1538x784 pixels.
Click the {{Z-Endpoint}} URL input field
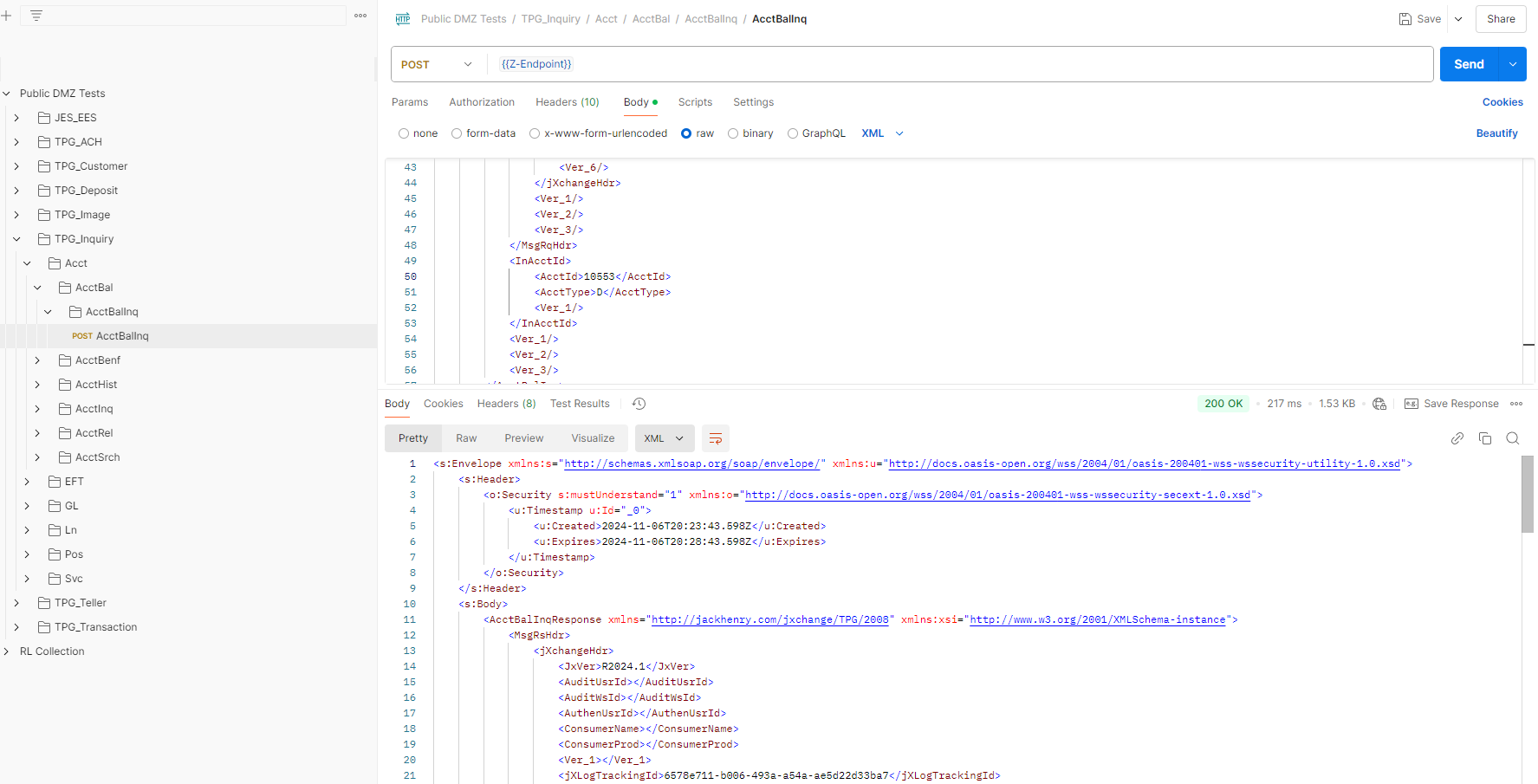pos(953,64)
